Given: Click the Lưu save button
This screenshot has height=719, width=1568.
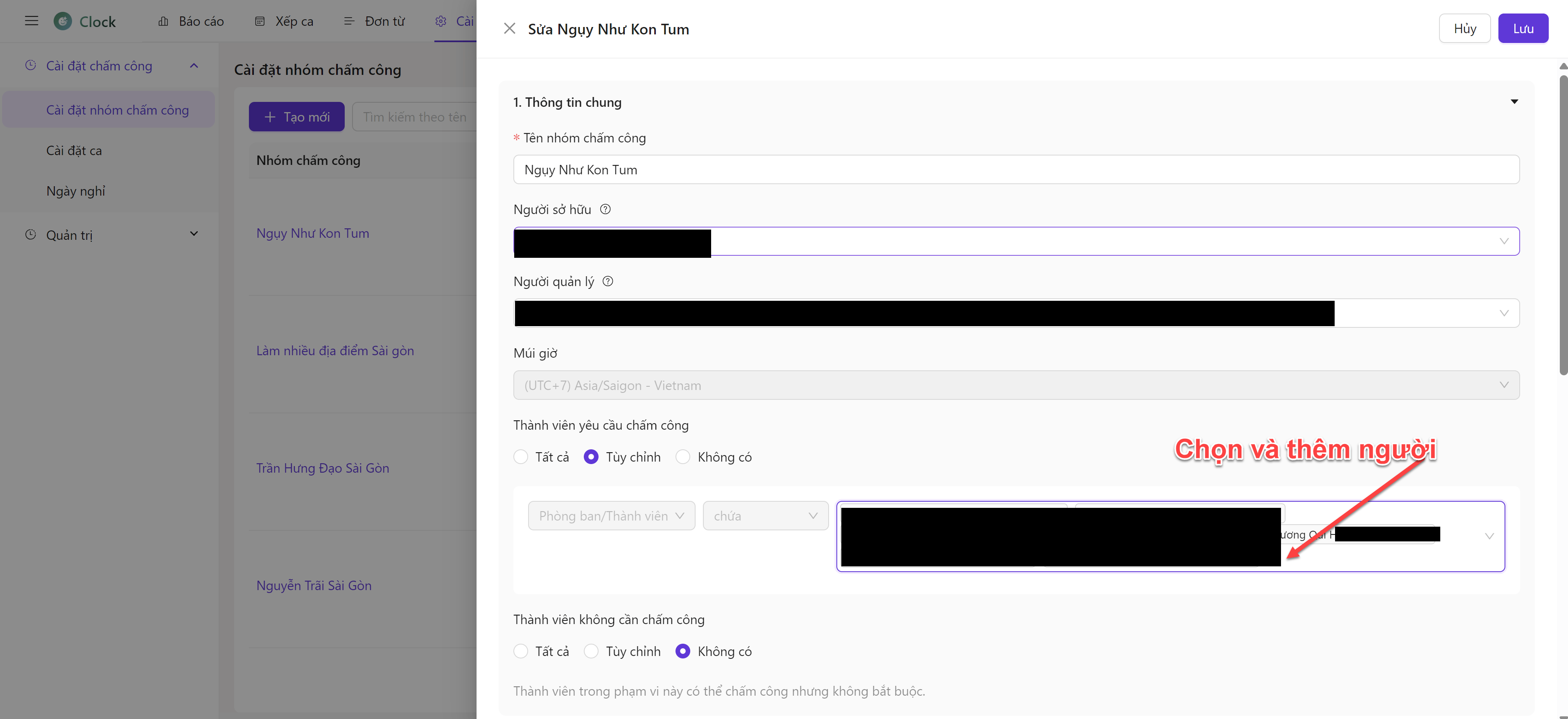Looking at the screenshot, I should click(x=1522, y=29).
